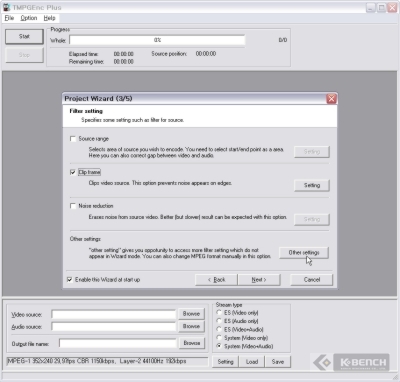The width and height of the screenshot is (400, 382).
Task: Click the Elapsed time value 00:00:00
Action: 124,54
